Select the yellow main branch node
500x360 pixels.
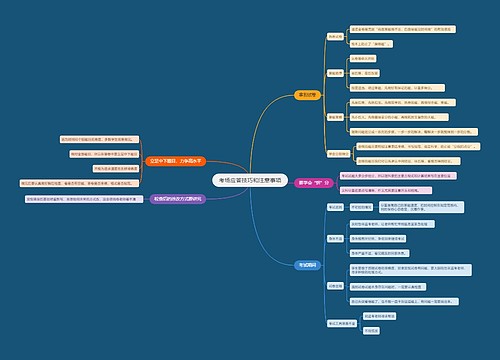coord(307,95)
